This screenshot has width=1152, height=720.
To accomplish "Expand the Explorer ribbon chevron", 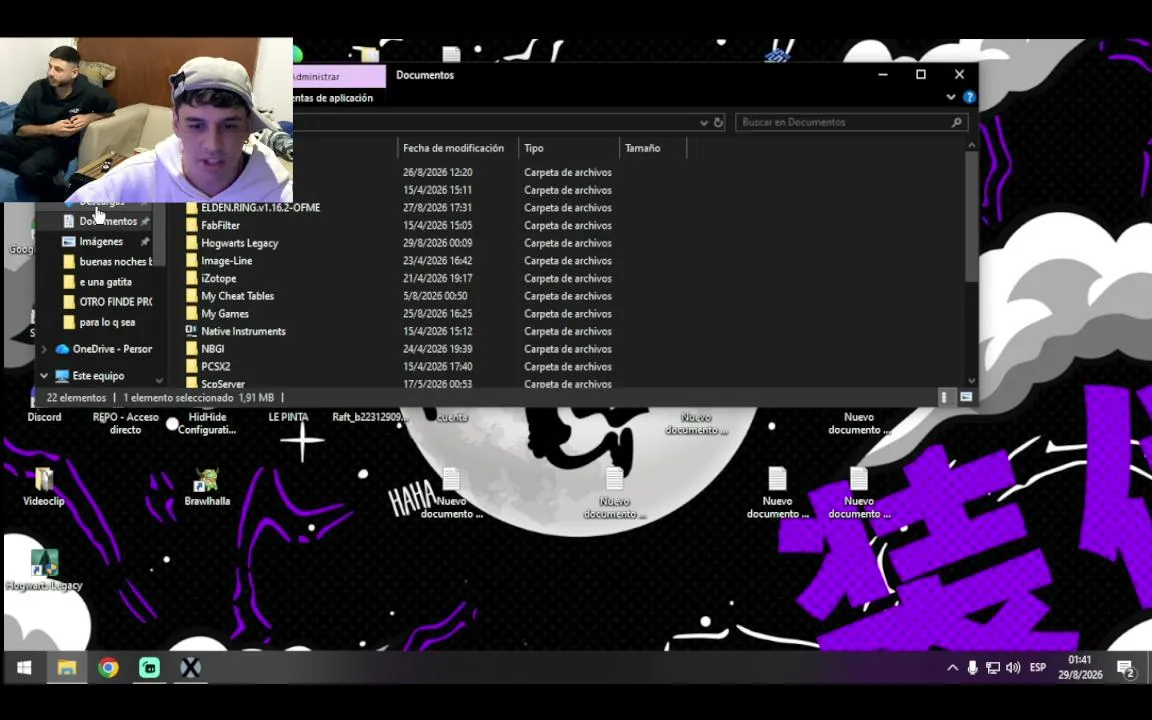I will click(x=951, y=97).
